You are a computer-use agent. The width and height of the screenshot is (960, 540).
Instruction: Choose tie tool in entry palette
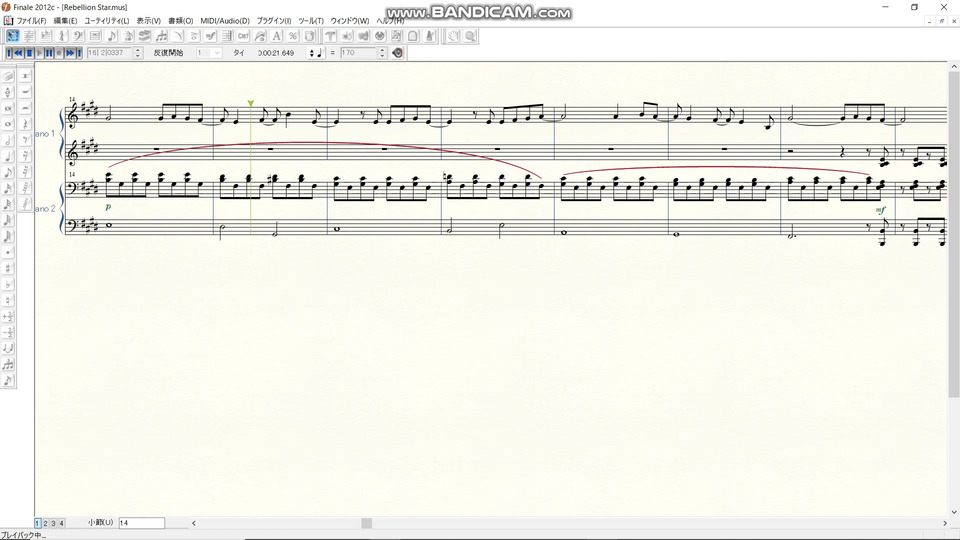(8, 348)
